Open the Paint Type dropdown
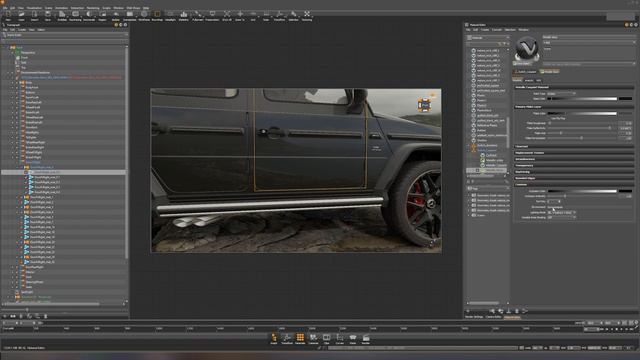 (561, 93)
